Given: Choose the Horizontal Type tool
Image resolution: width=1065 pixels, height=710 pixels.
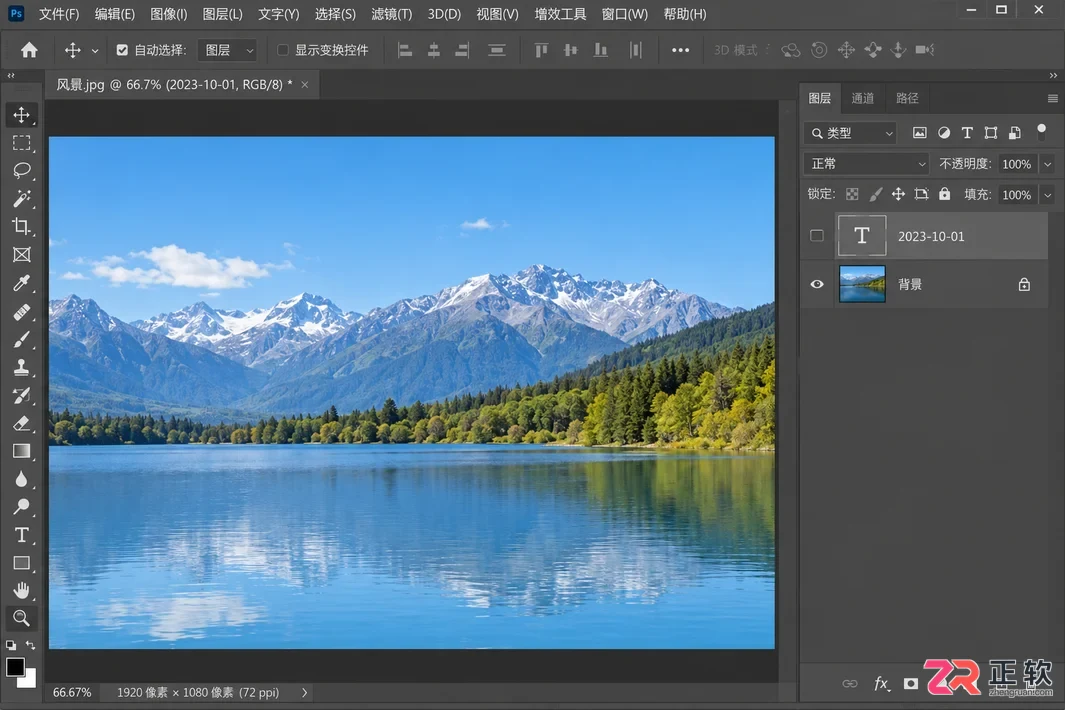Looking at the screenshot, I should [22, 535].
